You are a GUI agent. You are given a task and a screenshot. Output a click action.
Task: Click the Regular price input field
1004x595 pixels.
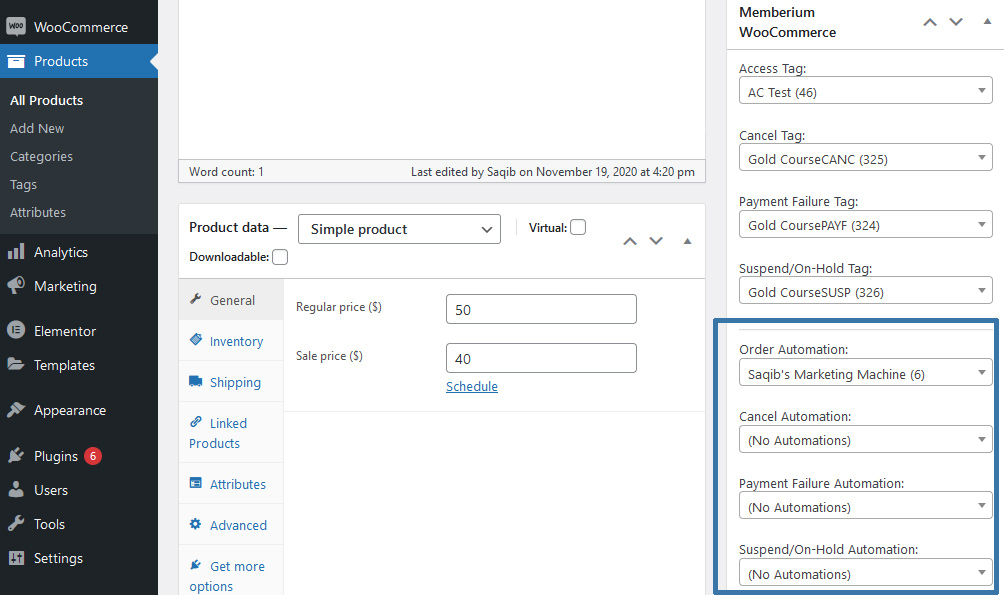point(541,309)
